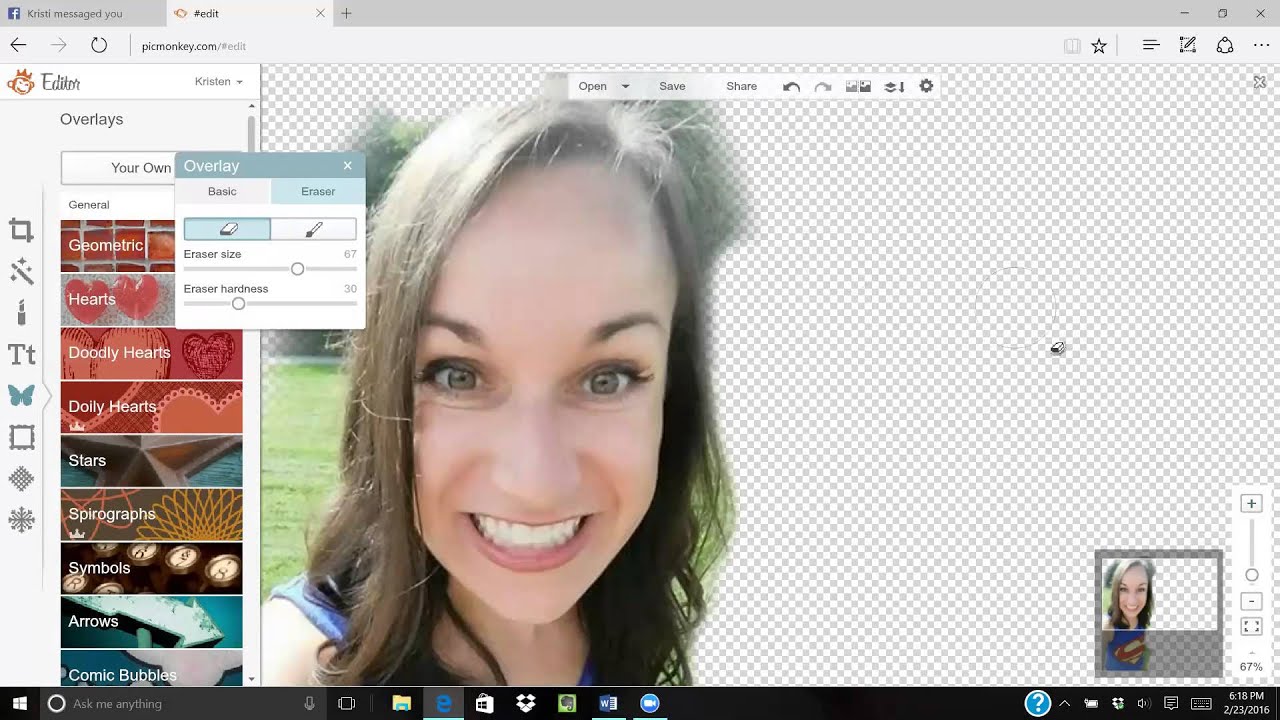The height and width of the screenshot is (720, 1280).
Task: Click the PicMonkey monkey logo
Action: click(x=20, y=82)
